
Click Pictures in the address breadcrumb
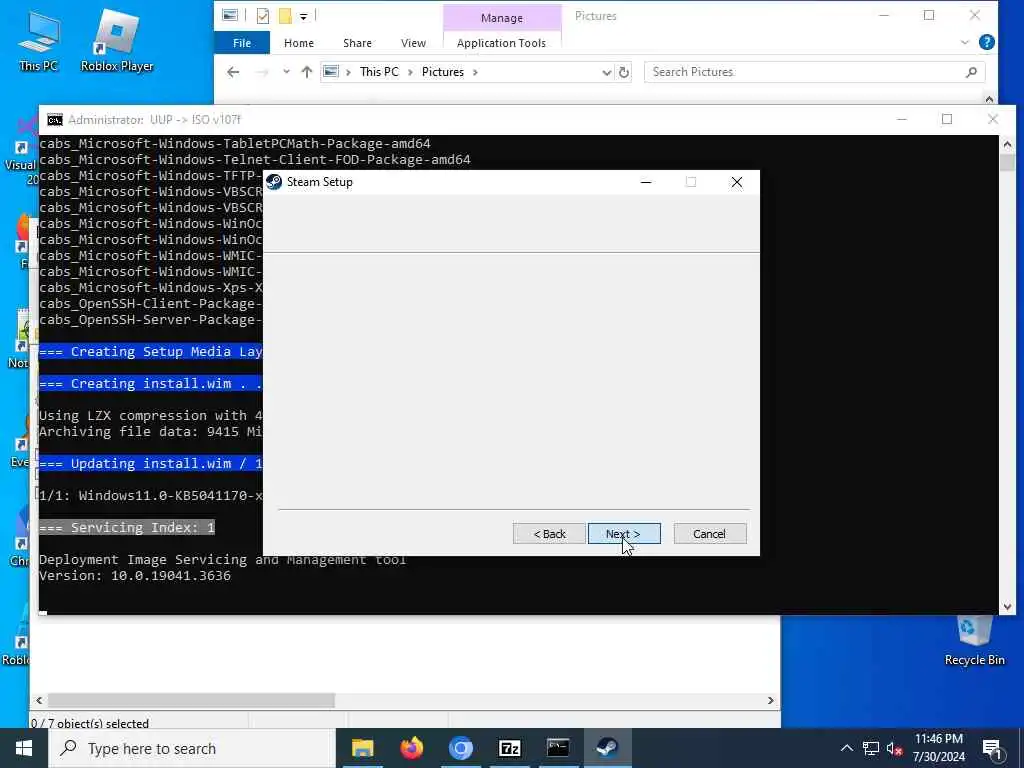[x=443, y=72]
